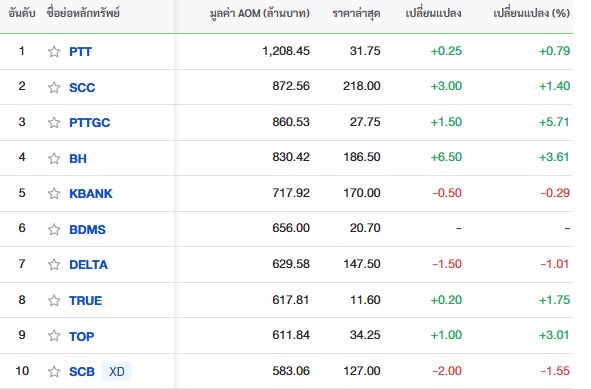Open the PTT stock link
The width and height of the screenshot is (591, 389).
click(80, 52)
